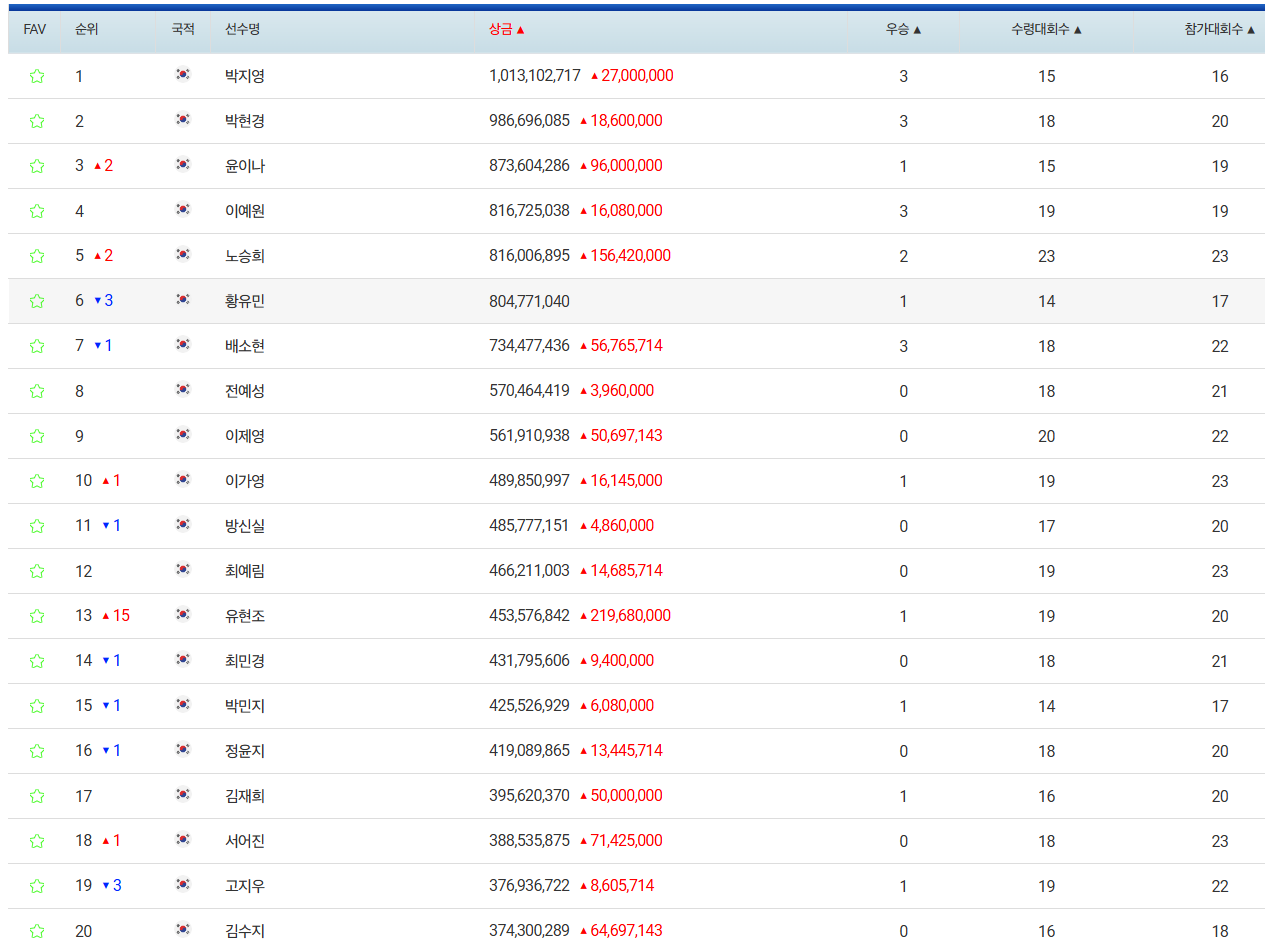Image resolution: width=1265 pixels, height=943 pixels.
Task: Open player profile for 황유민
Action: (245, 301)
